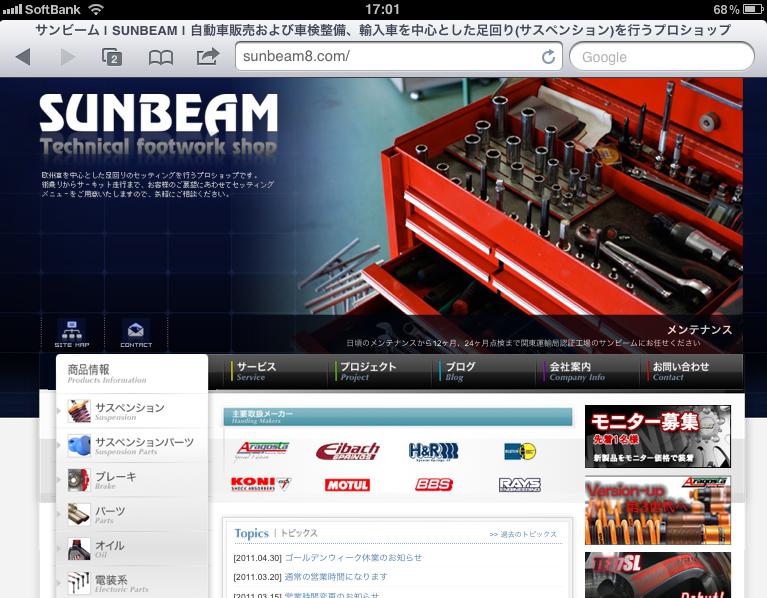
Task: Click the SUNBEAM logo
Action: (x=158, y=114)
